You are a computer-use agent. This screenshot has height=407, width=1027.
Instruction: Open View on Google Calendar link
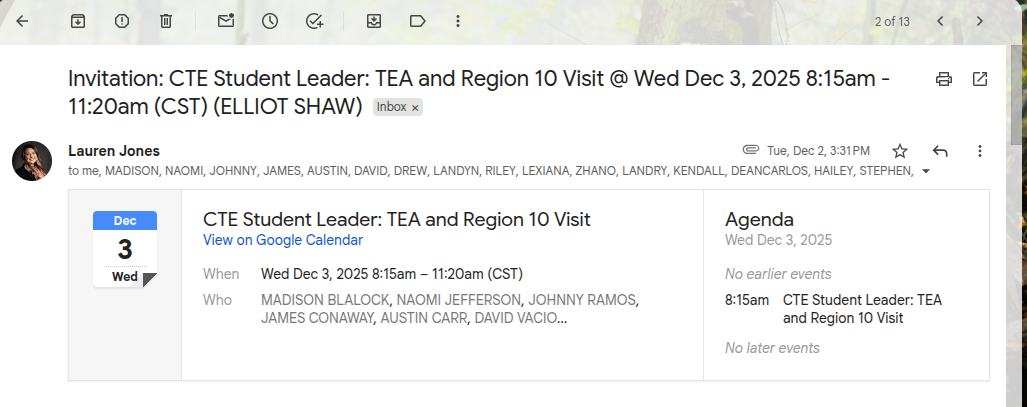(x=282, y=240)
